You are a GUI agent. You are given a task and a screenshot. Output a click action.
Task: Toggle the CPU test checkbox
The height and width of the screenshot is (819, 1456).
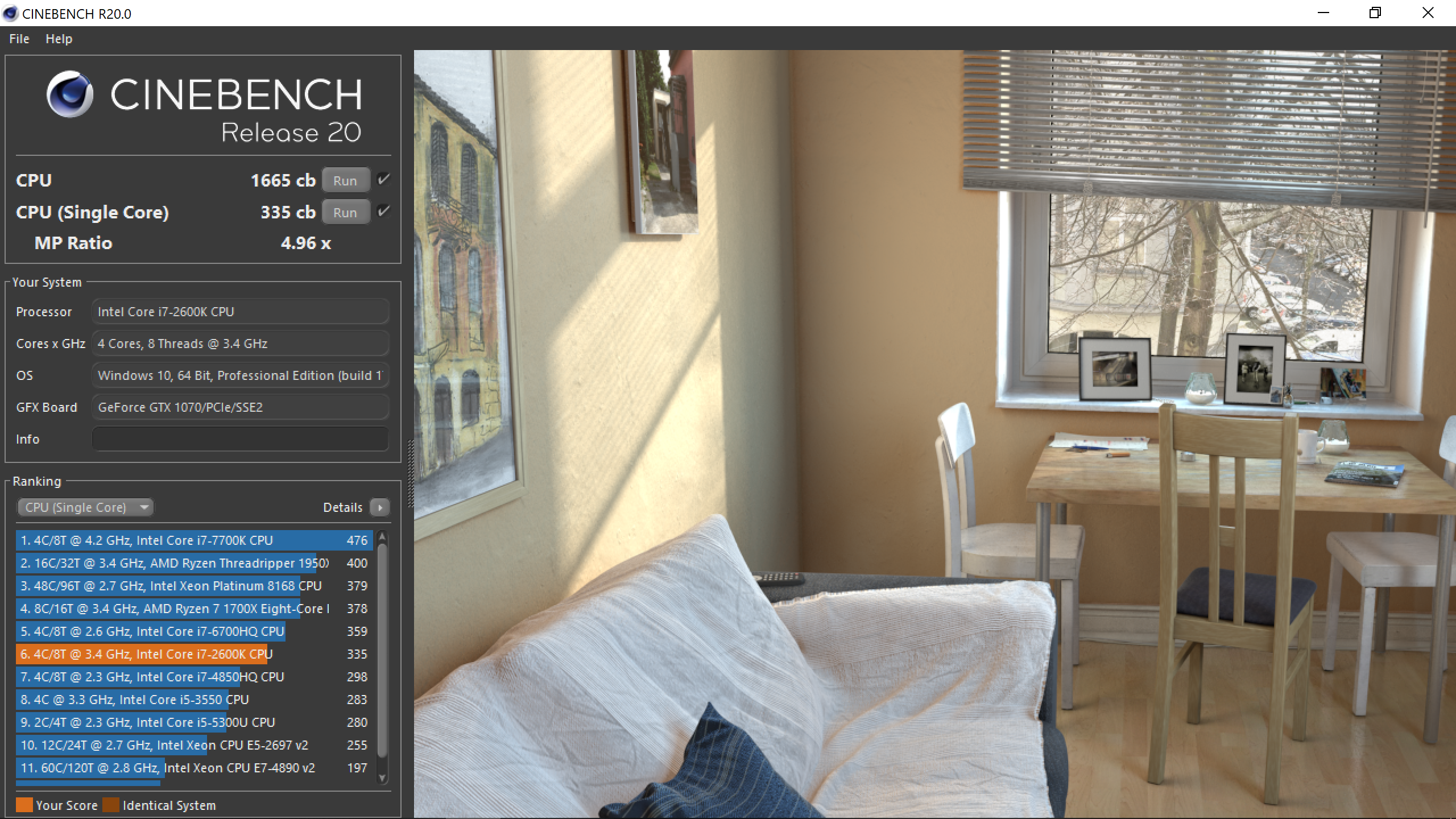(384, 180)
